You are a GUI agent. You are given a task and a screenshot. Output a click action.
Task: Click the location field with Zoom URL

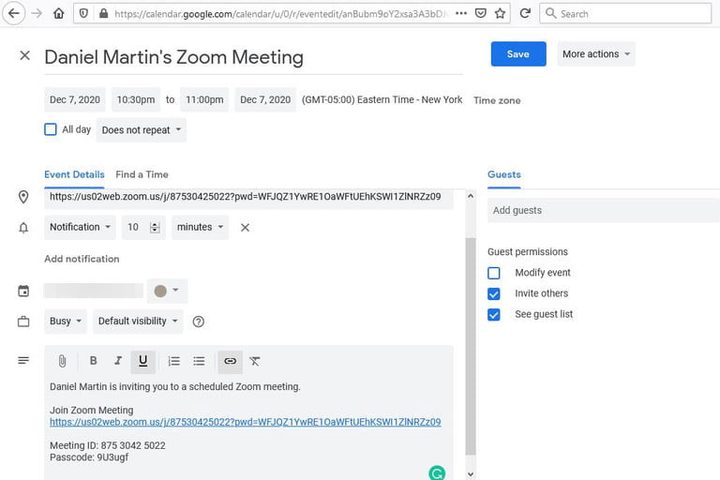click(x=248, y=198)
